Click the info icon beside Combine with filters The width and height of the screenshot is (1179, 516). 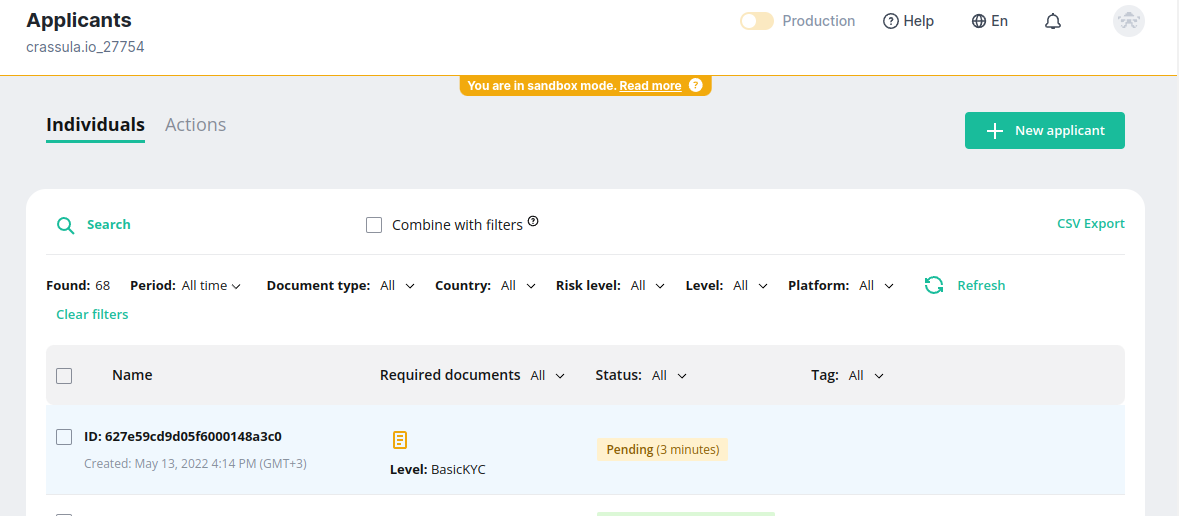pos(533,222)
